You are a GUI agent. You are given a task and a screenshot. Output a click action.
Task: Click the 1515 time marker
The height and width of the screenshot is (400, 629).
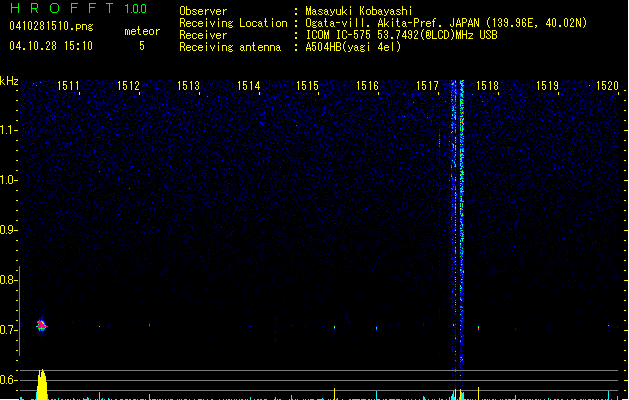coord(307,86)
